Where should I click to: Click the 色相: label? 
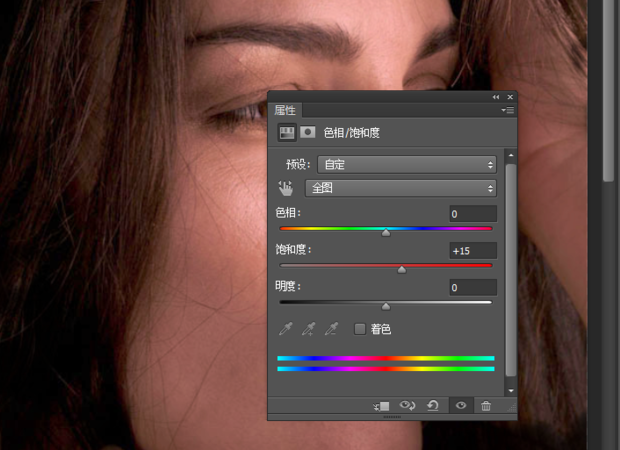point(288,213)
